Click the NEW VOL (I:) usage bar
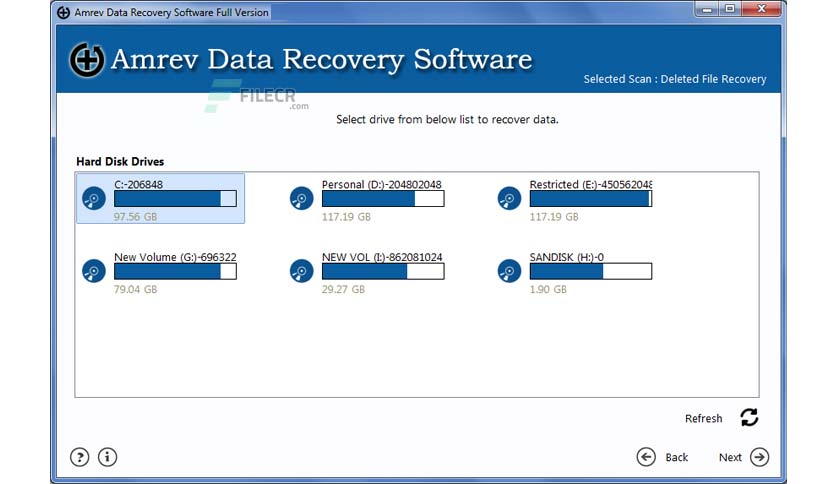Viewport: 836px width, 484px height. click(383, 271)
